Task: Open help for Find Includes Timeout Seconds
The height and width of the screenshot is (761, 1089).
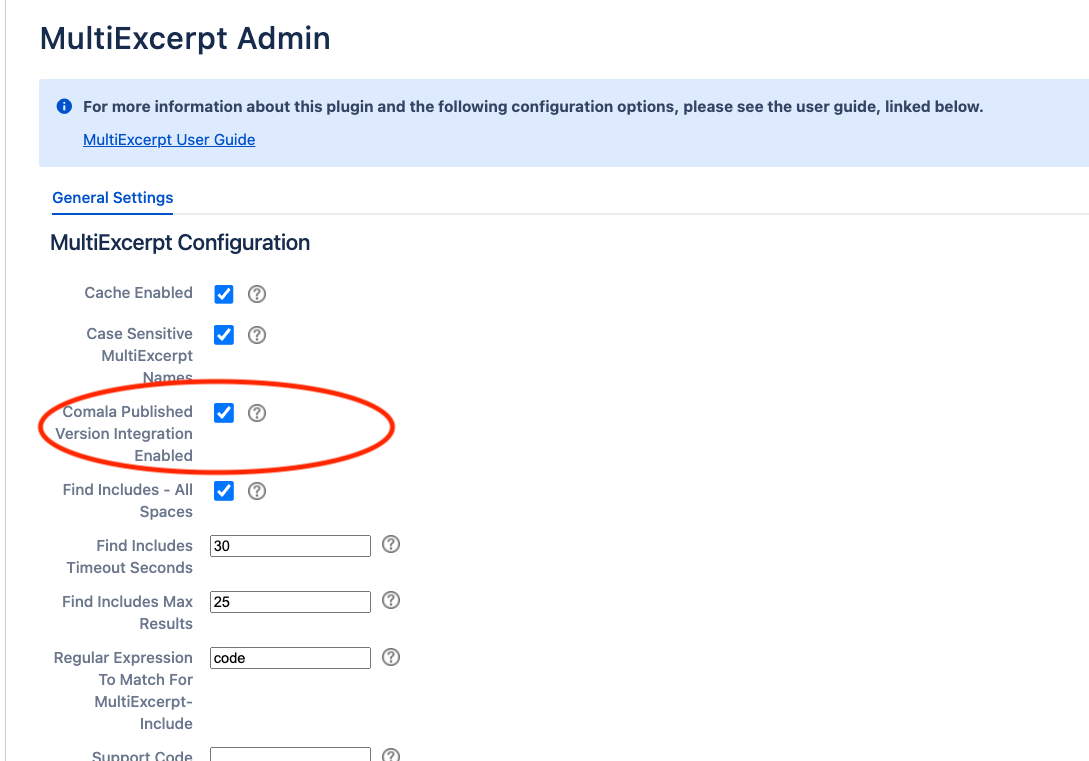Action: [x=390, y=545]
